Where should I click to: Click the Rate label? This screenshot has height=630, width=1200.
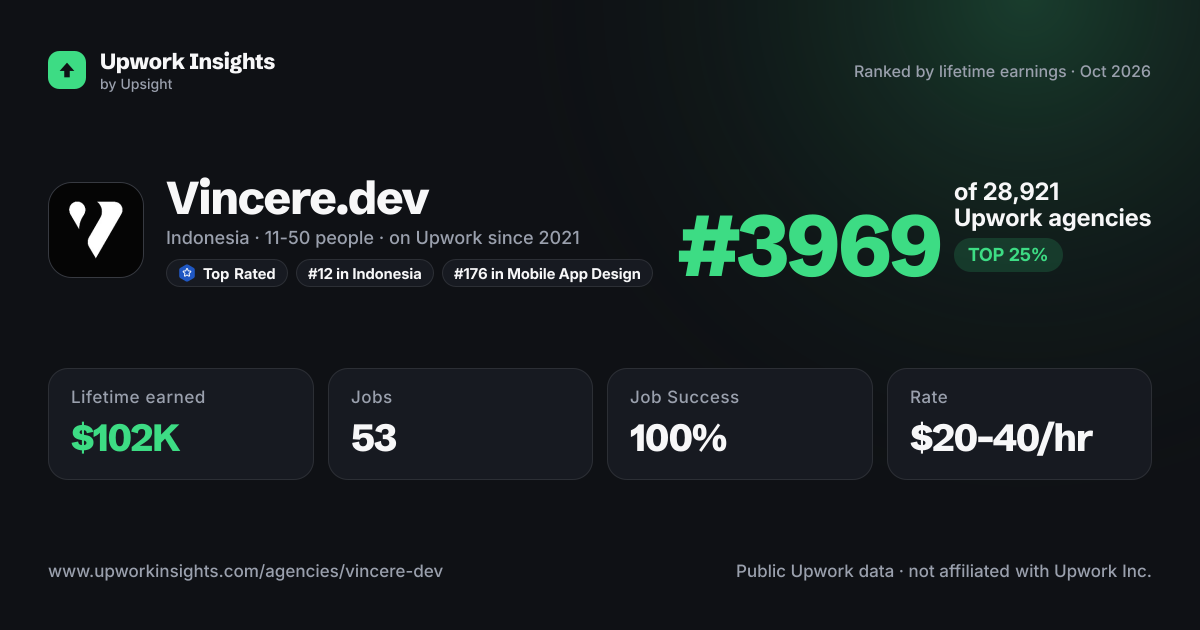tap(929, 397)
